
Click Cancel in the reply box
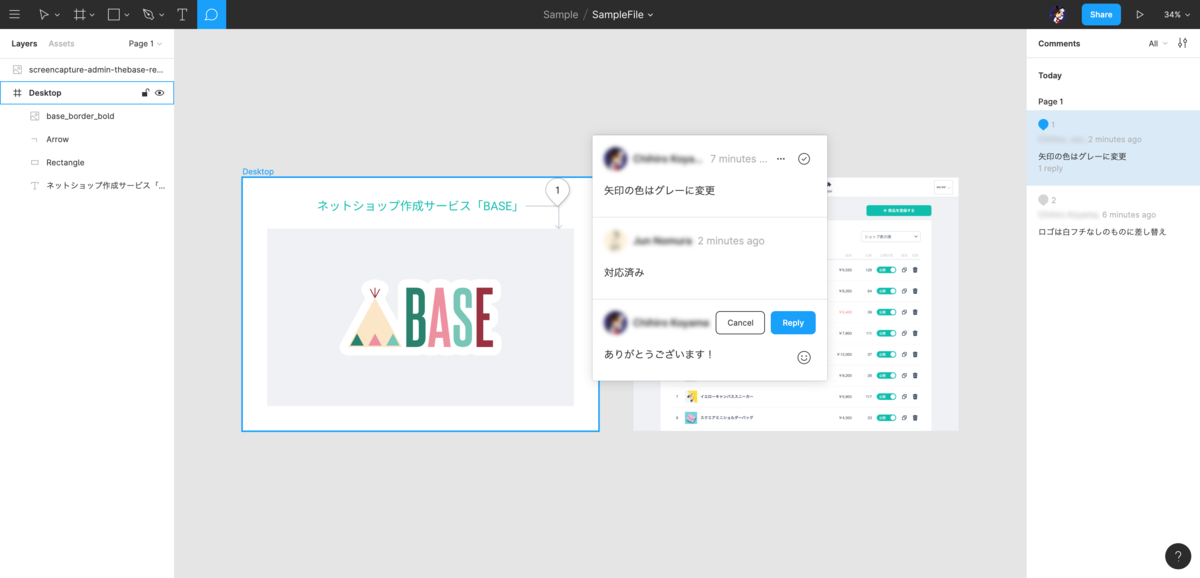(x=740, y=323)
